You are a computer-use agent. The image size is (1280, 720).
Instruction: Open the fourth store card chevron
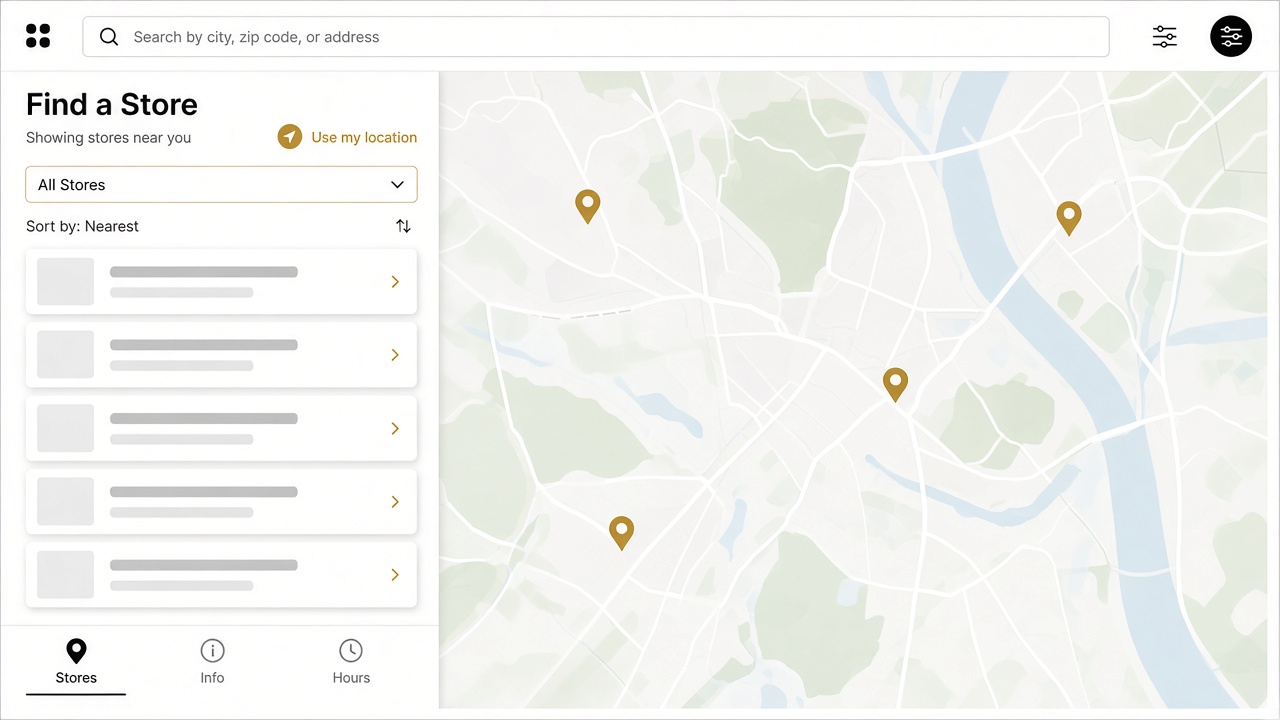395,502
